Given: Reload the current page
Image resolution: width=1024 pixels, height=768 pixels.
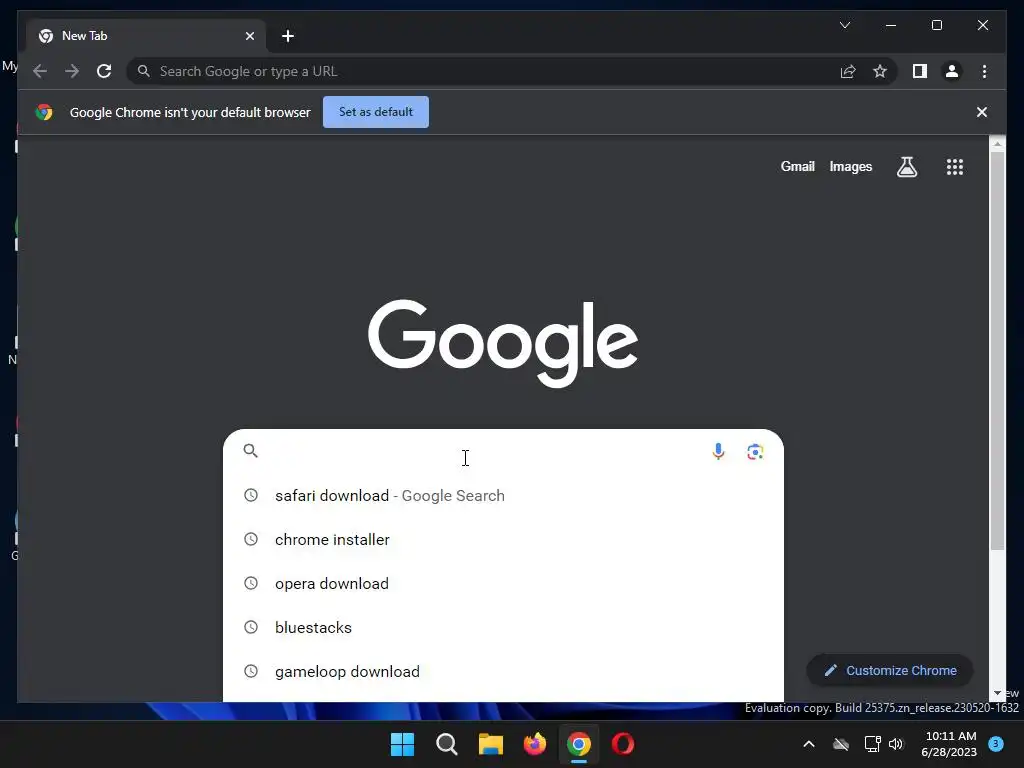Looking at the screenshot, I should pyautogui.click(x=104, y=71).
